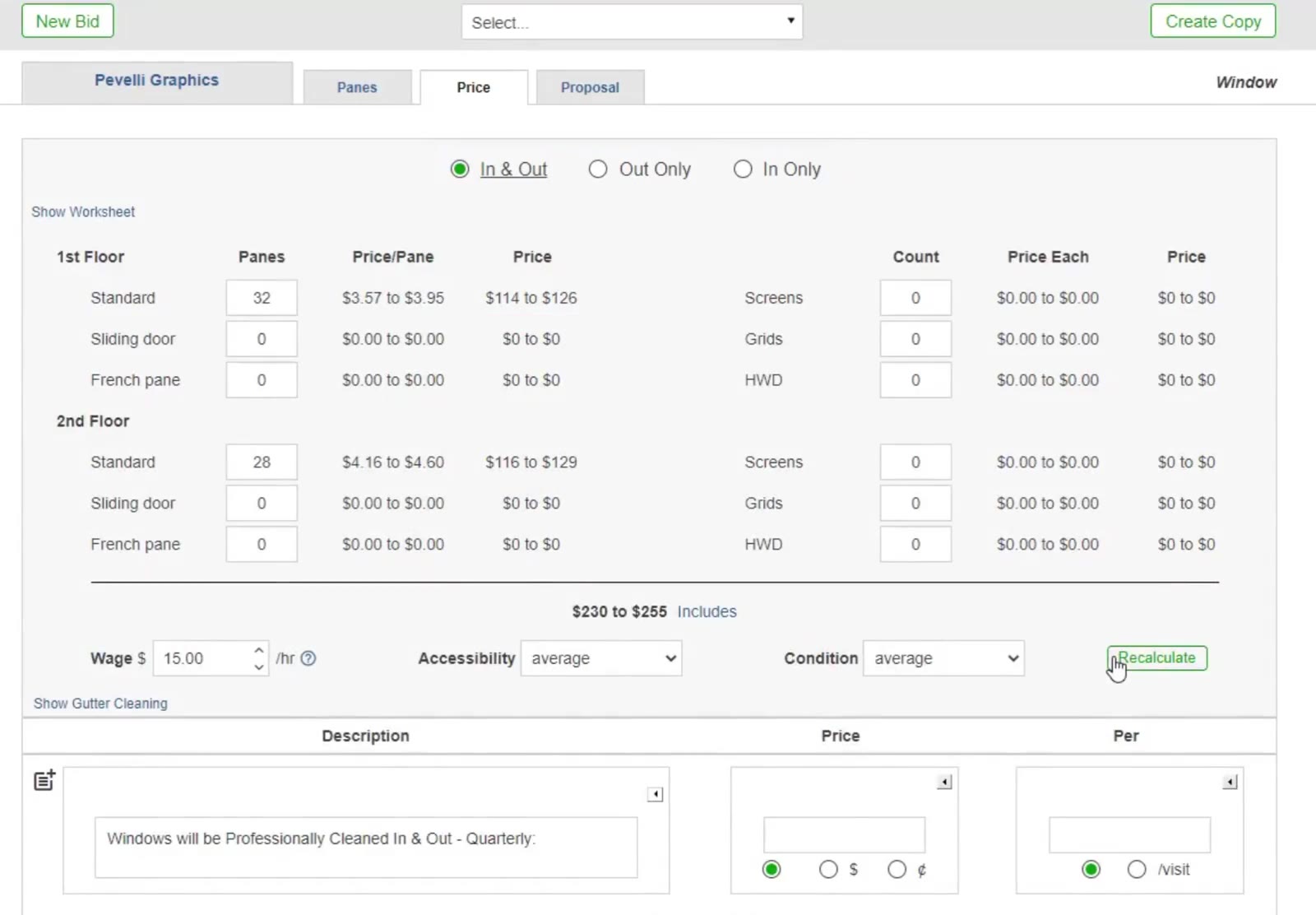Select the In & Out radio option
The image size is (1316, 915).
[460, 169]
